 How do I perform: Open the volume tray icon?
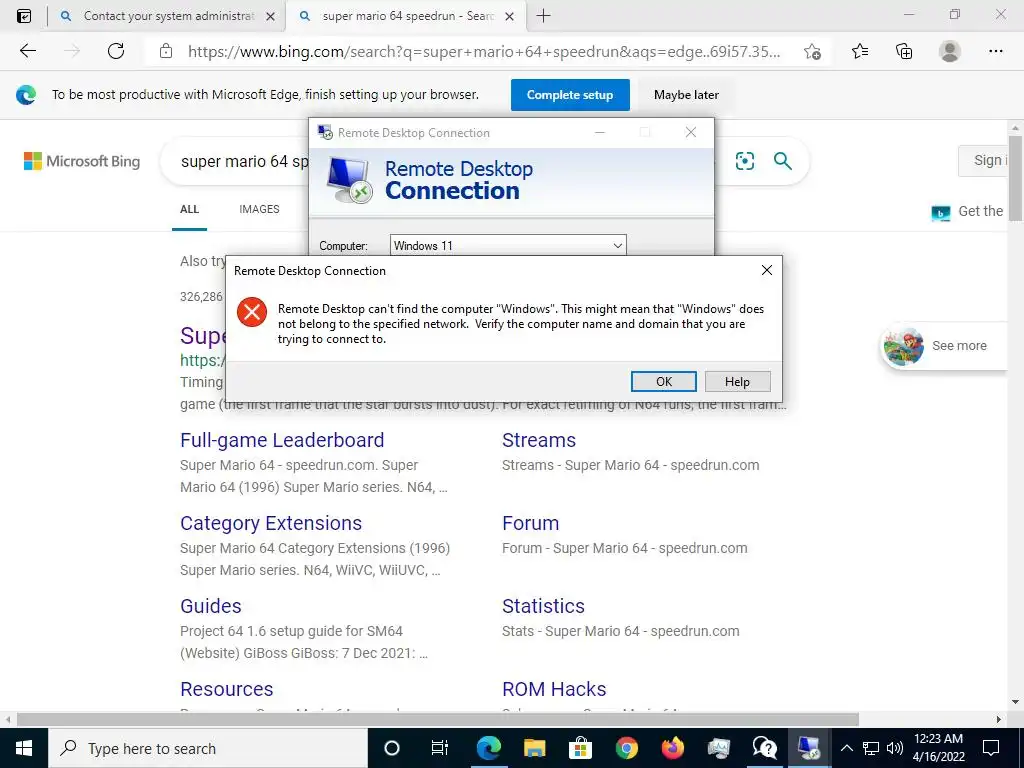895,748
